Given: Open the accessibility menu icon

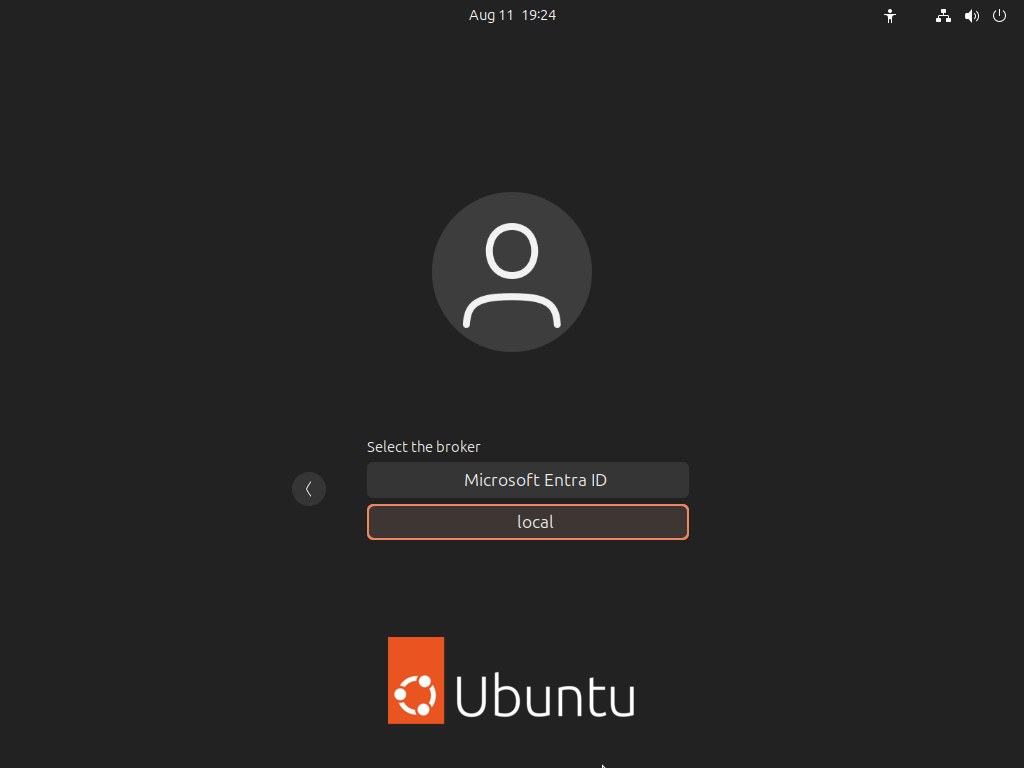Looking at the screenshot, I should pyautogui.click(x=890, y=16).
